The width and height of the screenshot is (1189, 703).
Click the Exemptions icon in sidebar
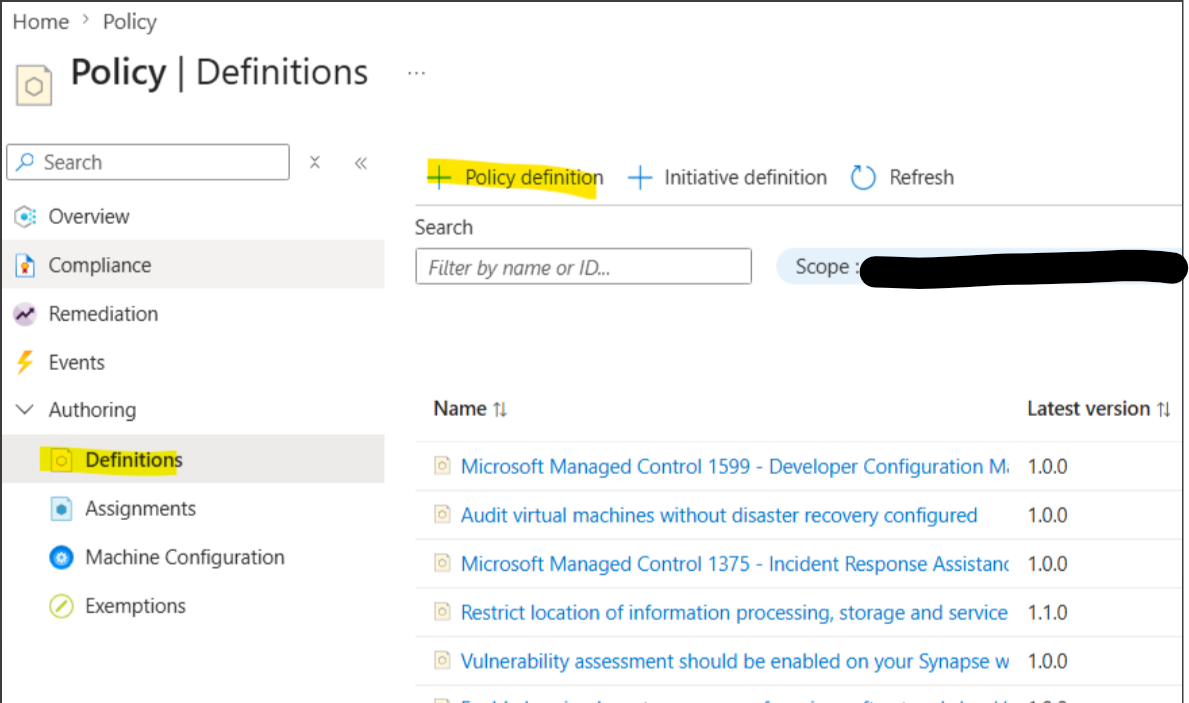[61, 607]
